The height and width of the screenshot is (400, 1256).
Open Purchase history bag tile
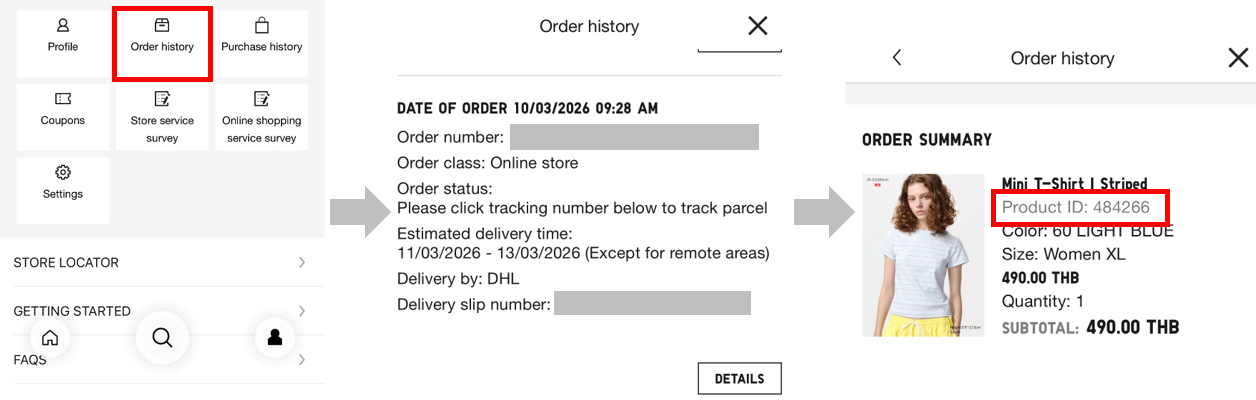[262, 36]
